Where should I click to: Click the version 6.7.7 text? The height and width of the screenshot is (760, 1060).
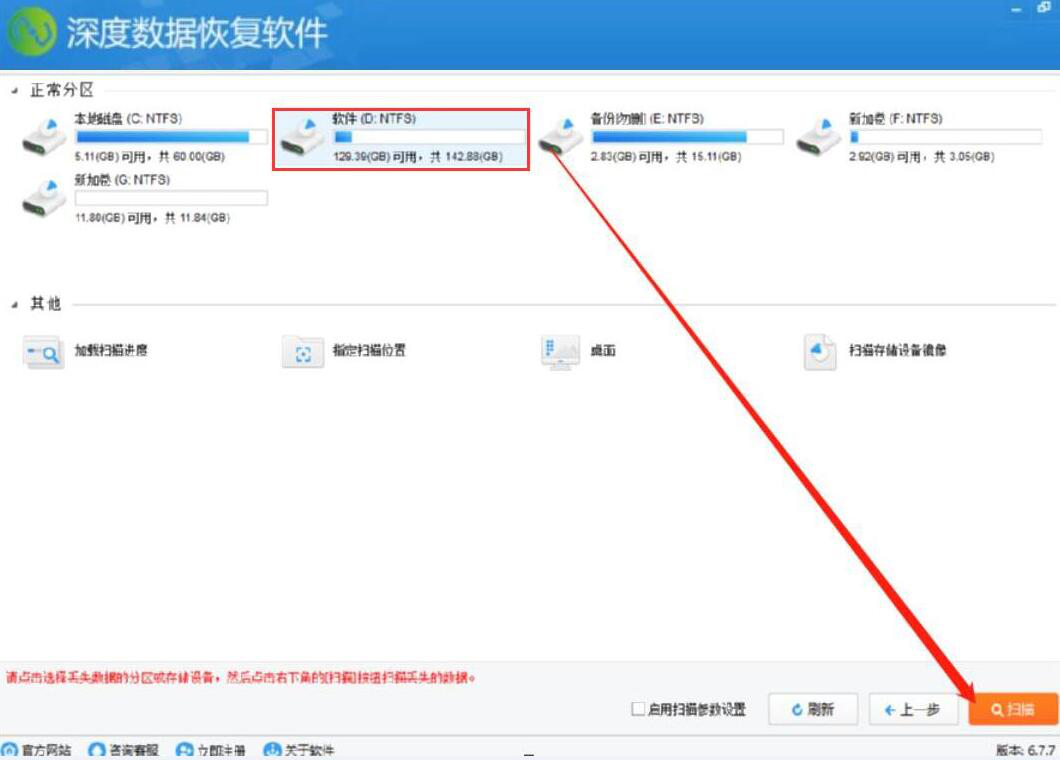pos(1025,750)
